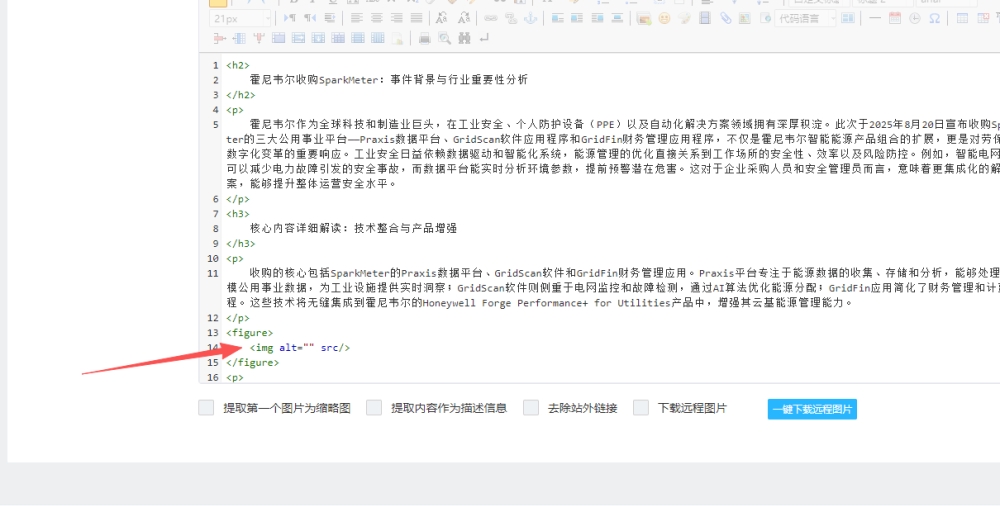Open the 代码语言 code language dropdown
The image size is (1000, 512).
click(x=805, y=18)
